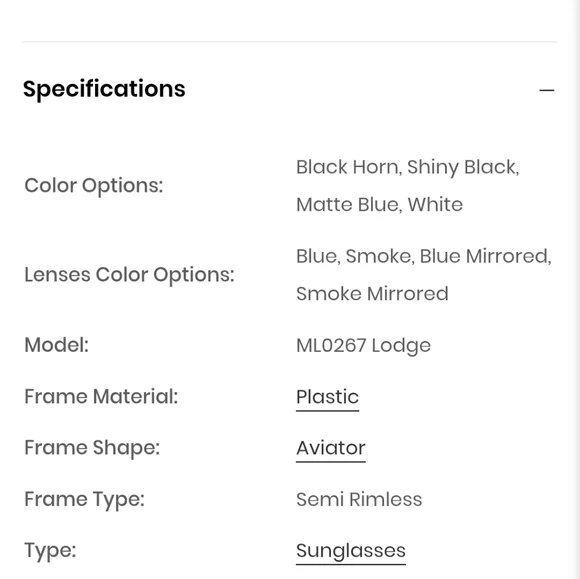
Task: Select the Color Options label
Action: 94,186
